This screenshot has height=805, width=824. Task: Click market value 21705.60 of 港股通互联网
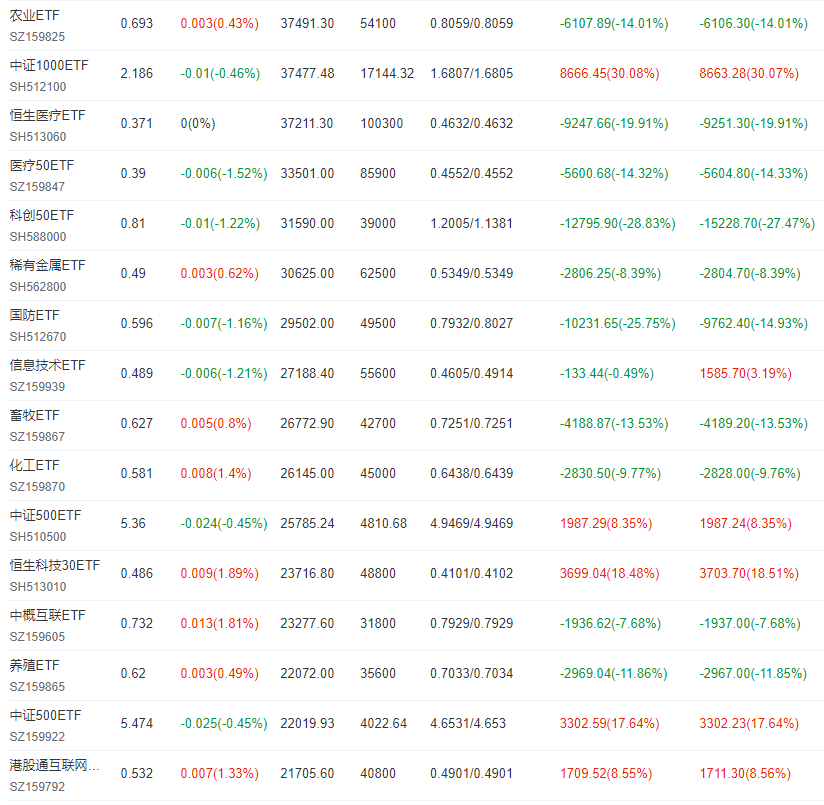[x=307, y=773]
